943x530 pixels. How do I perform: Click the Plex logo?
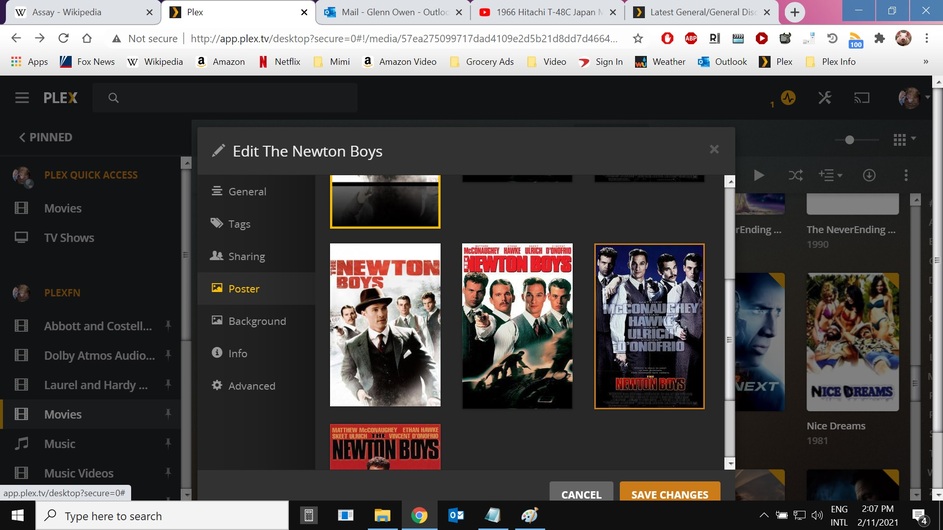[x=60, y=97]
